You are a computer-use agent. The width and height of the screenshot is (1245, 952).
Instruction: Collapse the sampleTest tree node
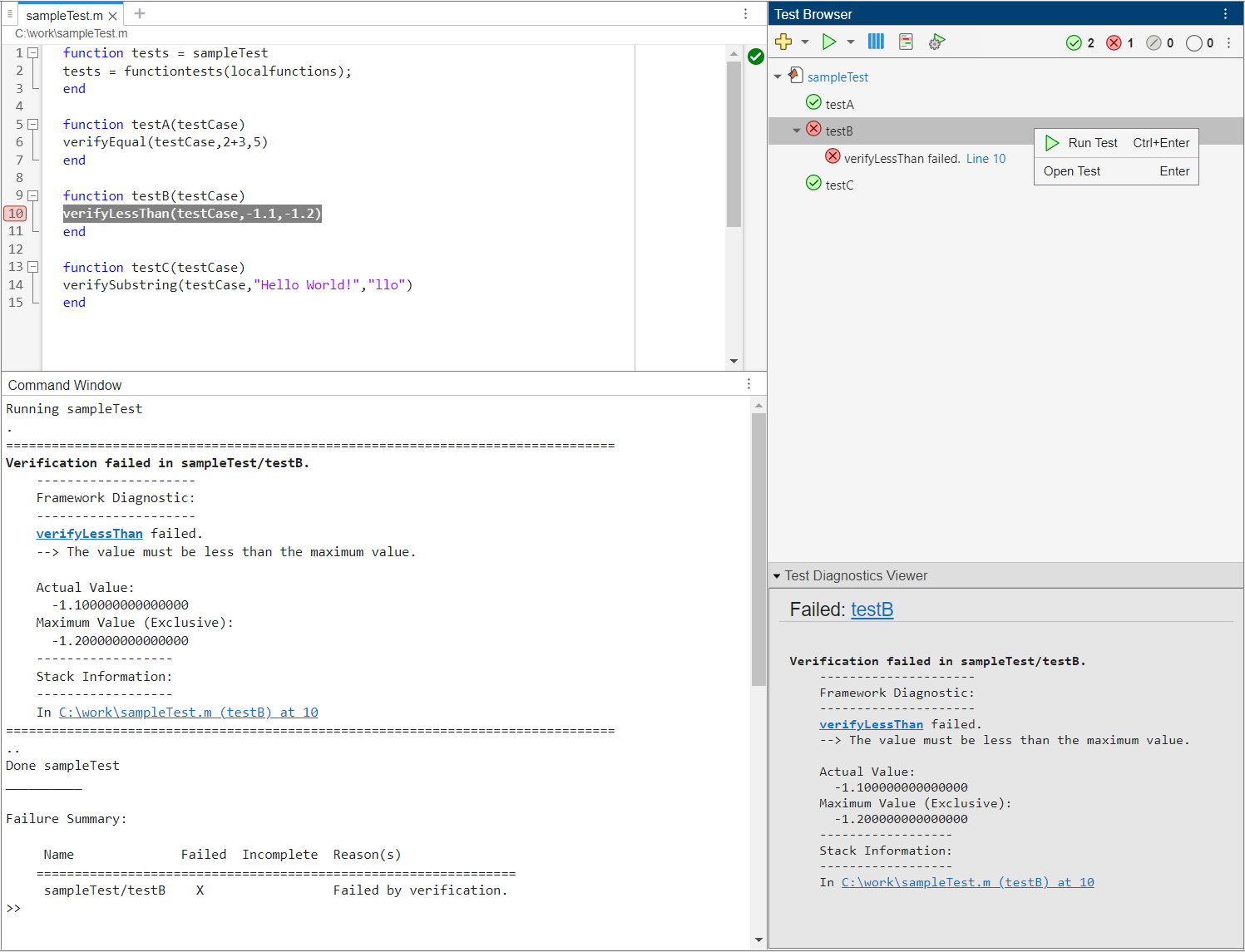pyautogui.click(x=778, y=76)
